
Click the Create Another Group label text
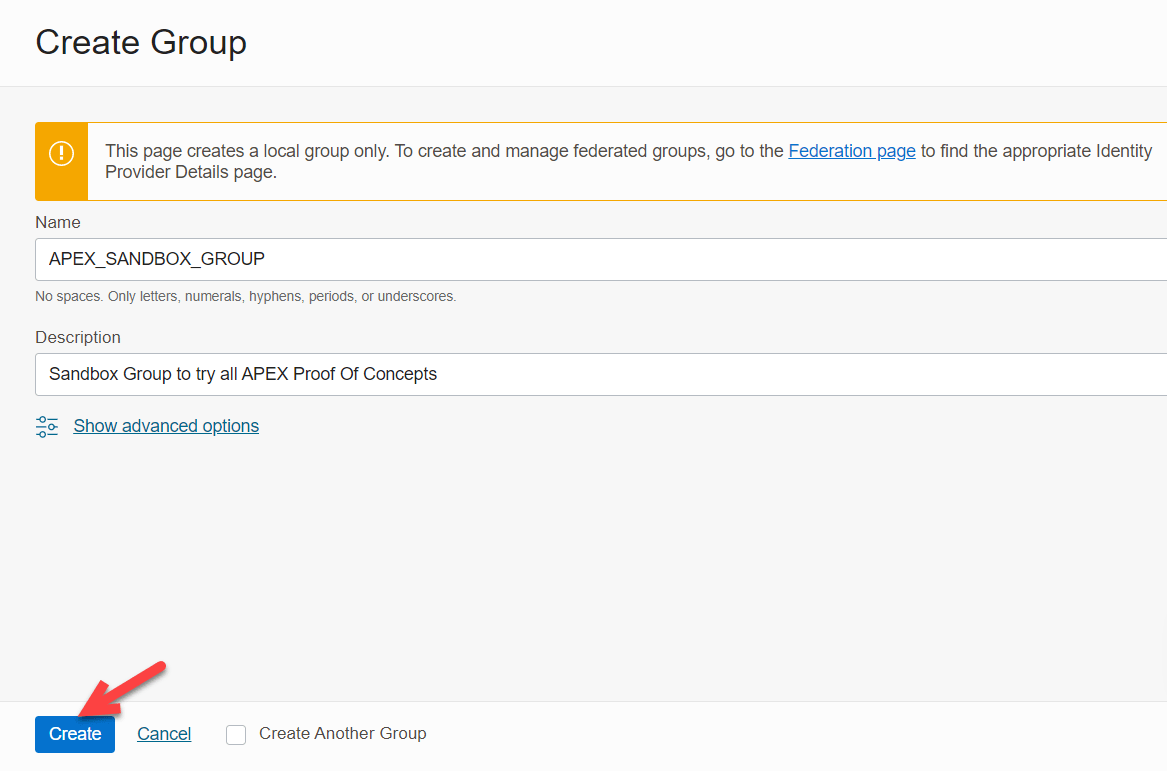[342, 734]
